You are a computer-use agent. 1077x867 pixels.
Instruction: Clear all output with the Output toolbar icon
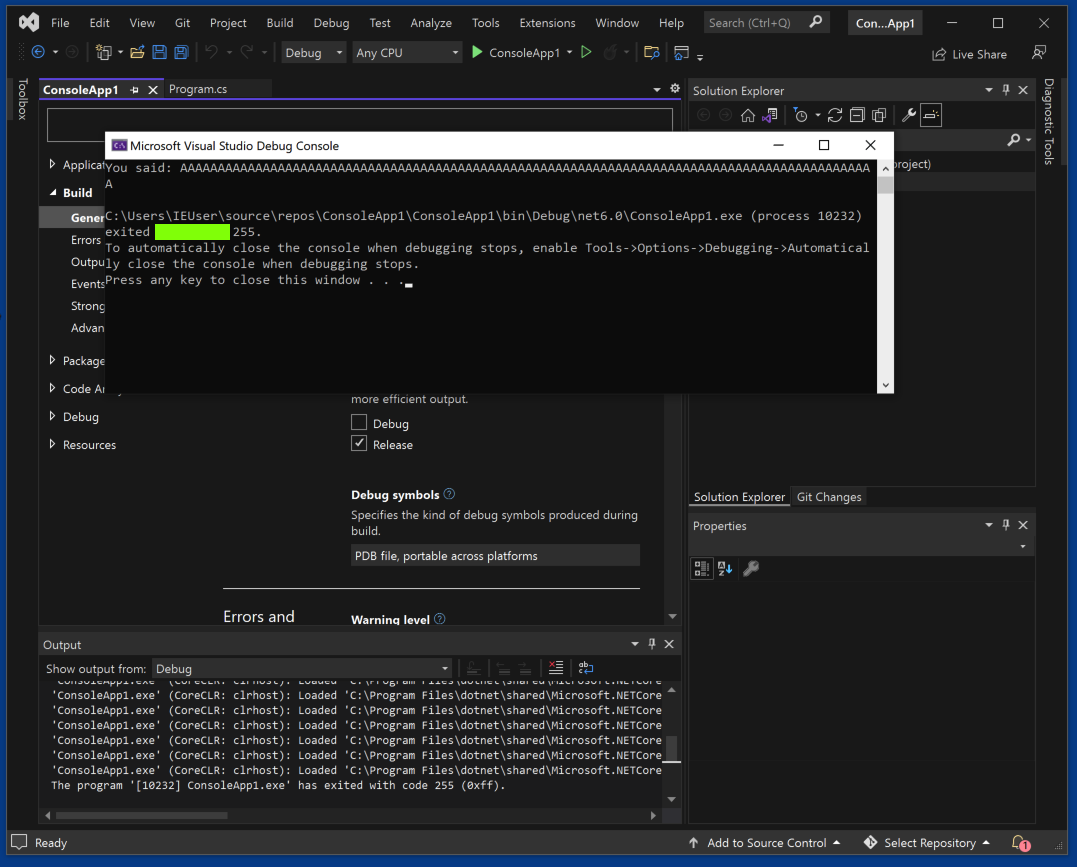tap(556, 667)
